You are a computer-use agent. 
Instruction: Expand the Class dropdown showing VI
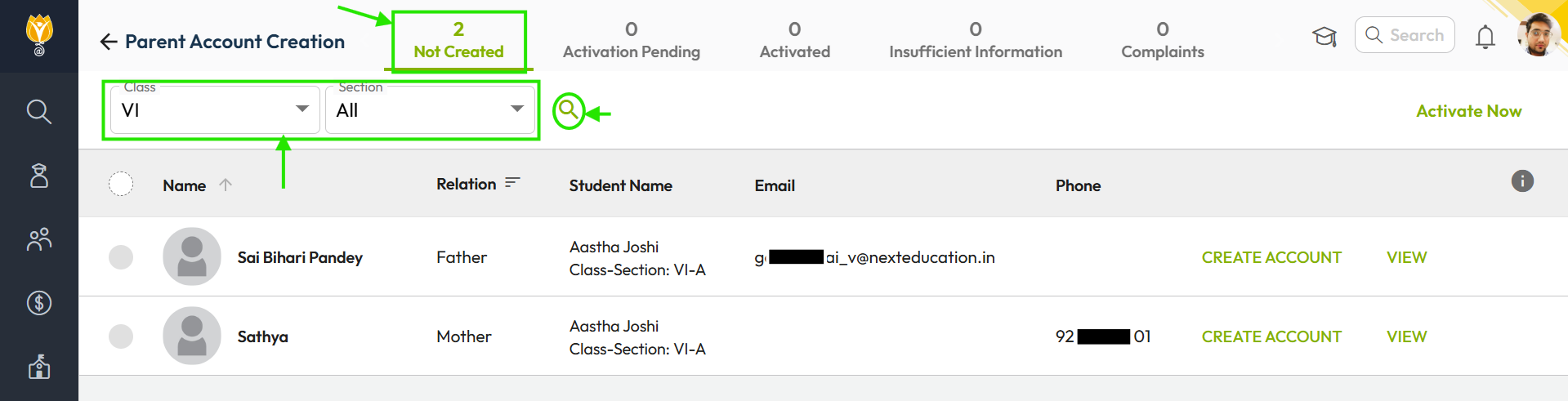pyautogui.click(x=215, y=109)
